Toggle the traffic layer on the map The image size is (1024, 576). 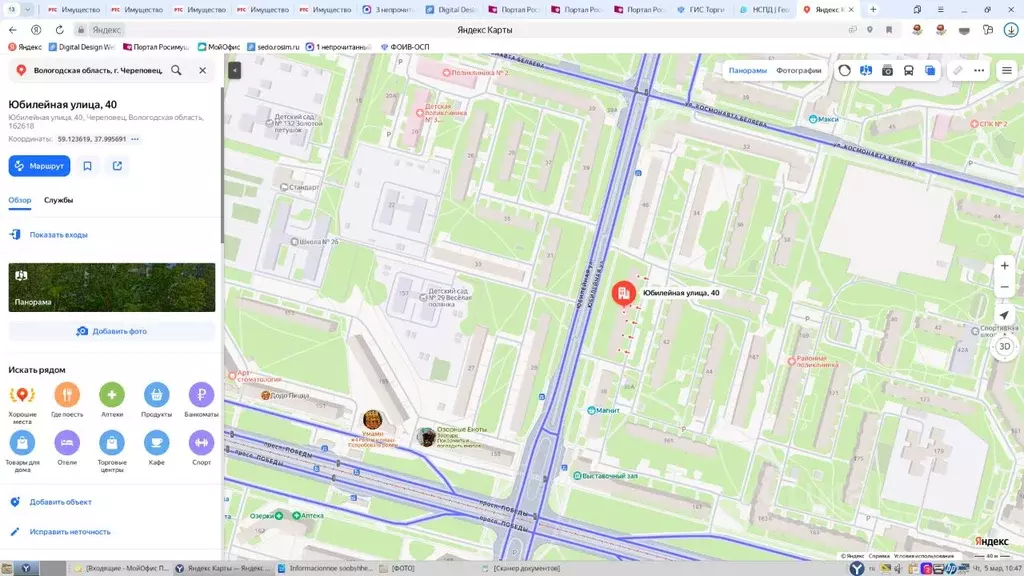(x=845, y=70)
